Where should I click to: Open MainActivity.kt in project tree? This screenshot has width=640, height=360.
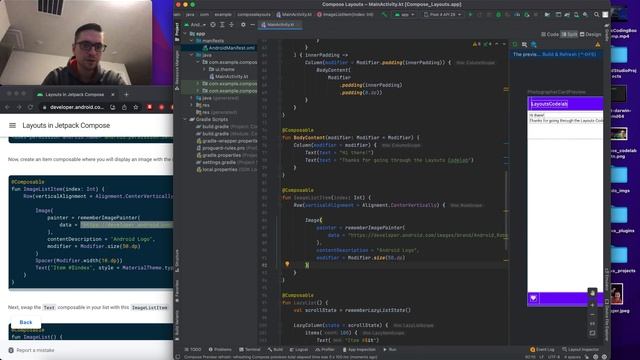point(229,76)
